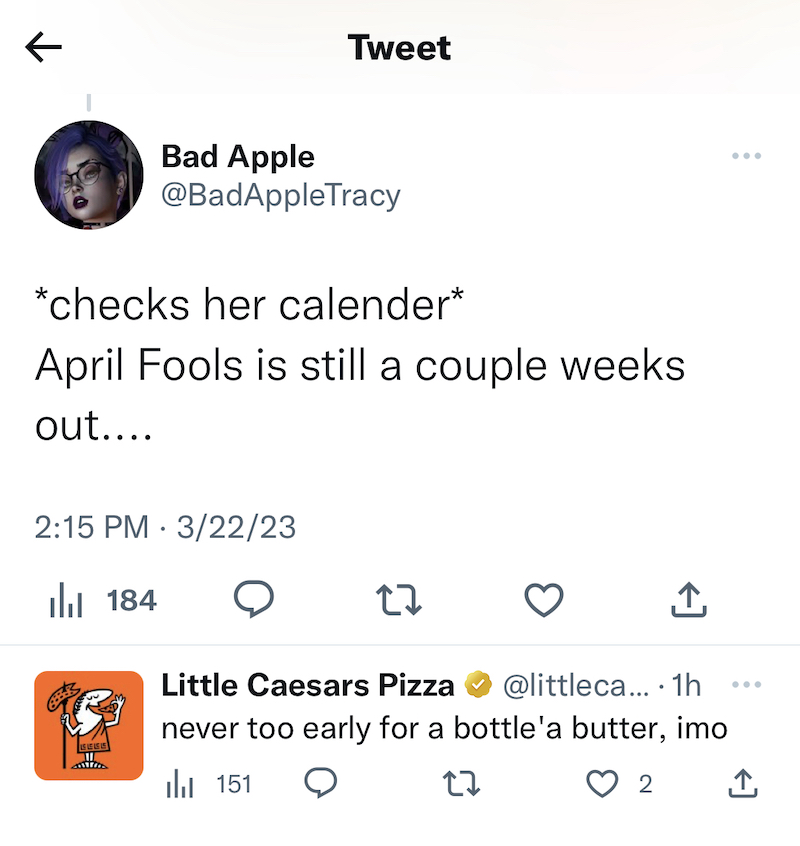Screen dimensions: 800x846
Task: Go back with the arrow icon
Action: click(x=44, y=48)
